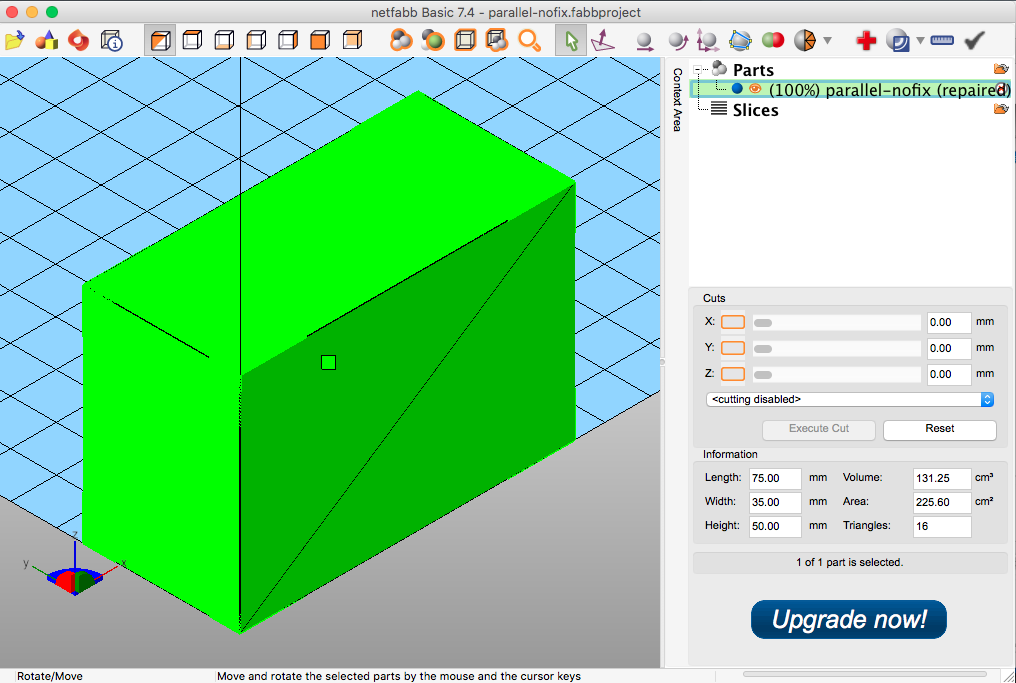The width and height of the screenshot is (1016, 683).
Task: Choose the align to bottom plane tool
Action: (x=603, y=40)
